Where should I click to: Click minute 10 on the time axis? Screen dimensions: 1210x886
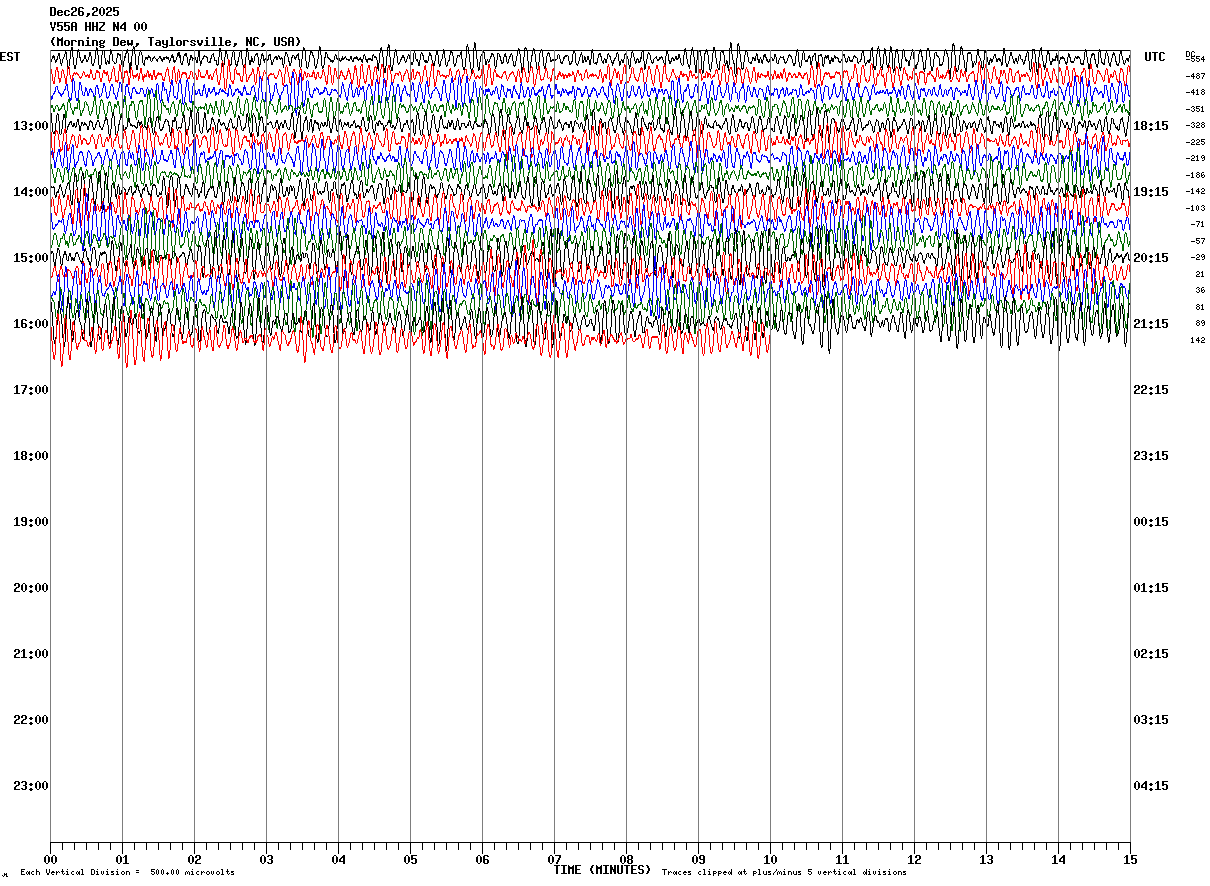coord(770,859)
